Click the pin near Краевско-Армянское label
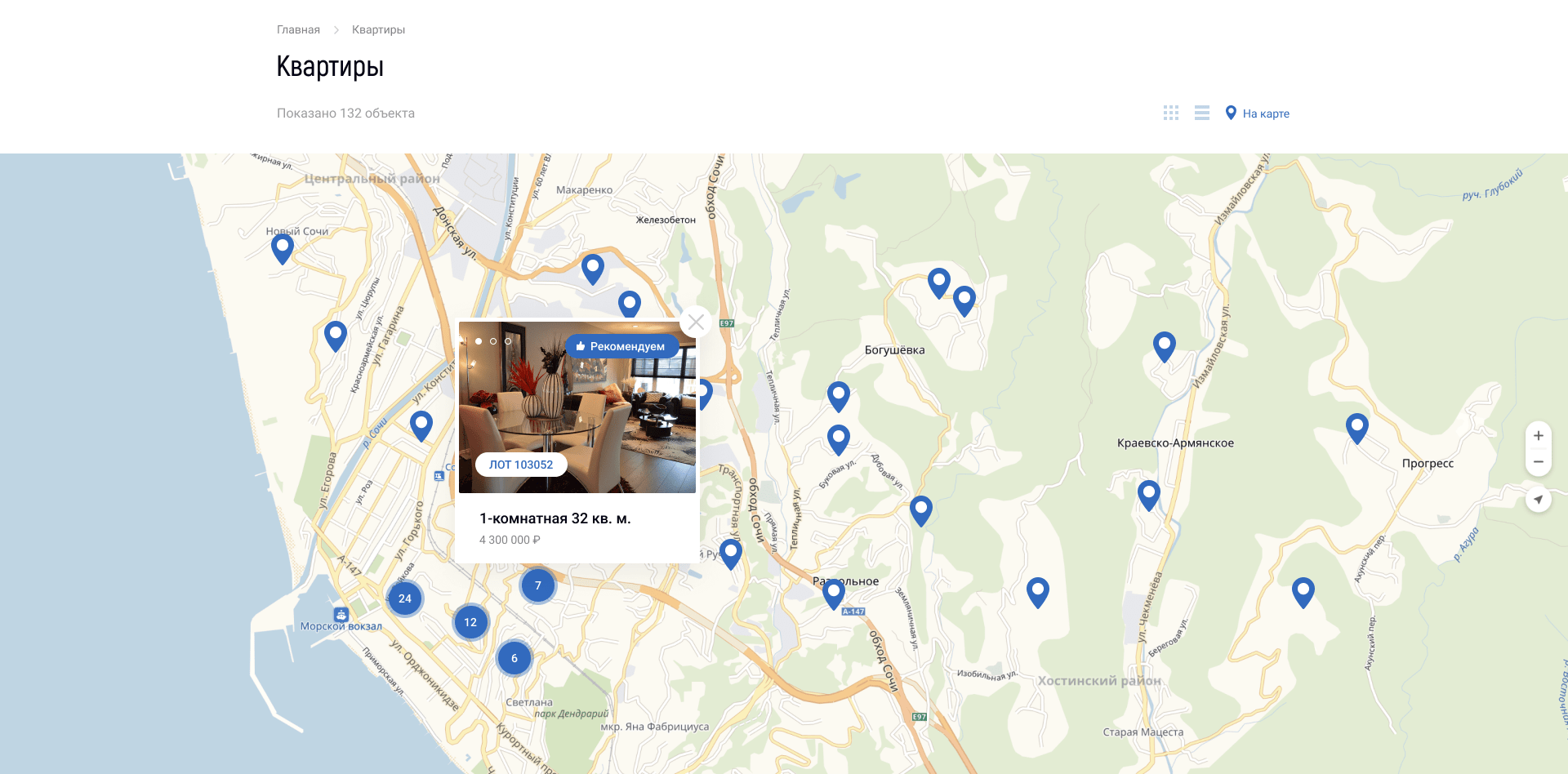This screenshot has width=1568, height=774. point(1148,495)
